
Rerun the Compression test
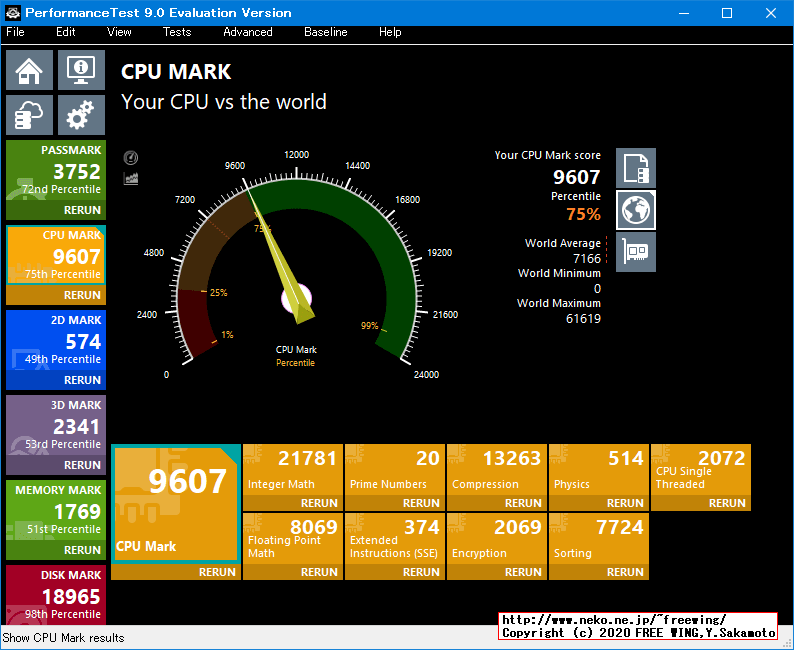click(497, 503)
